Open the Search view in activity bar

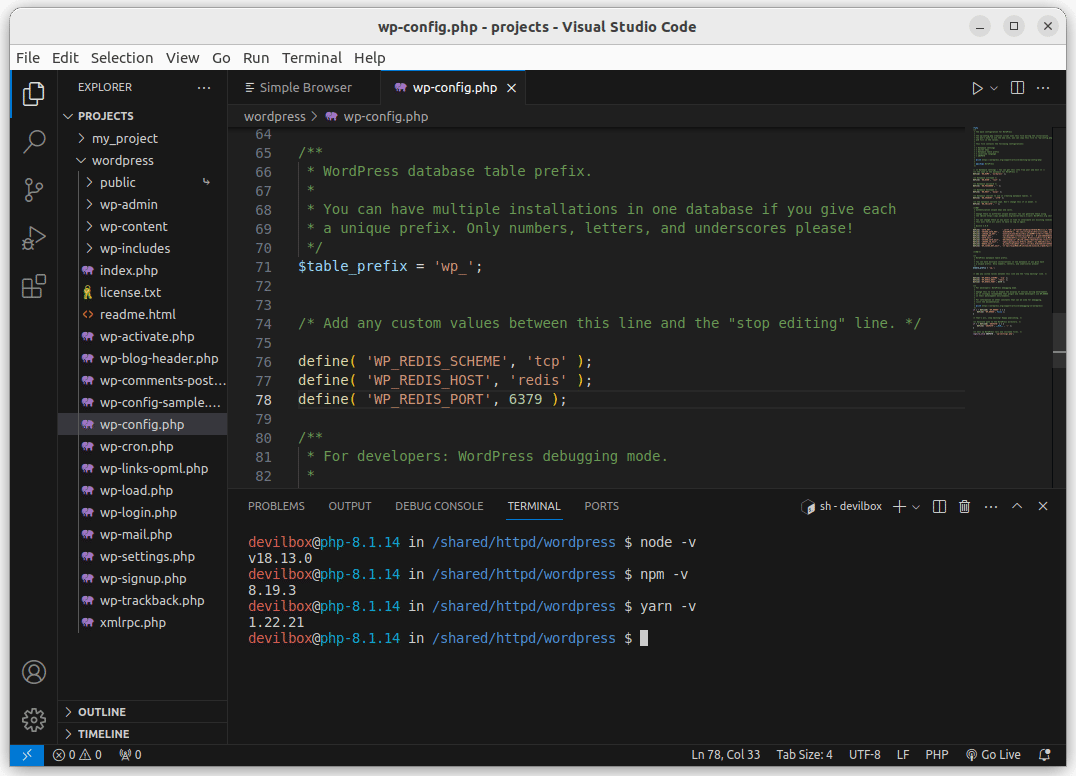[x=34, y=141]
